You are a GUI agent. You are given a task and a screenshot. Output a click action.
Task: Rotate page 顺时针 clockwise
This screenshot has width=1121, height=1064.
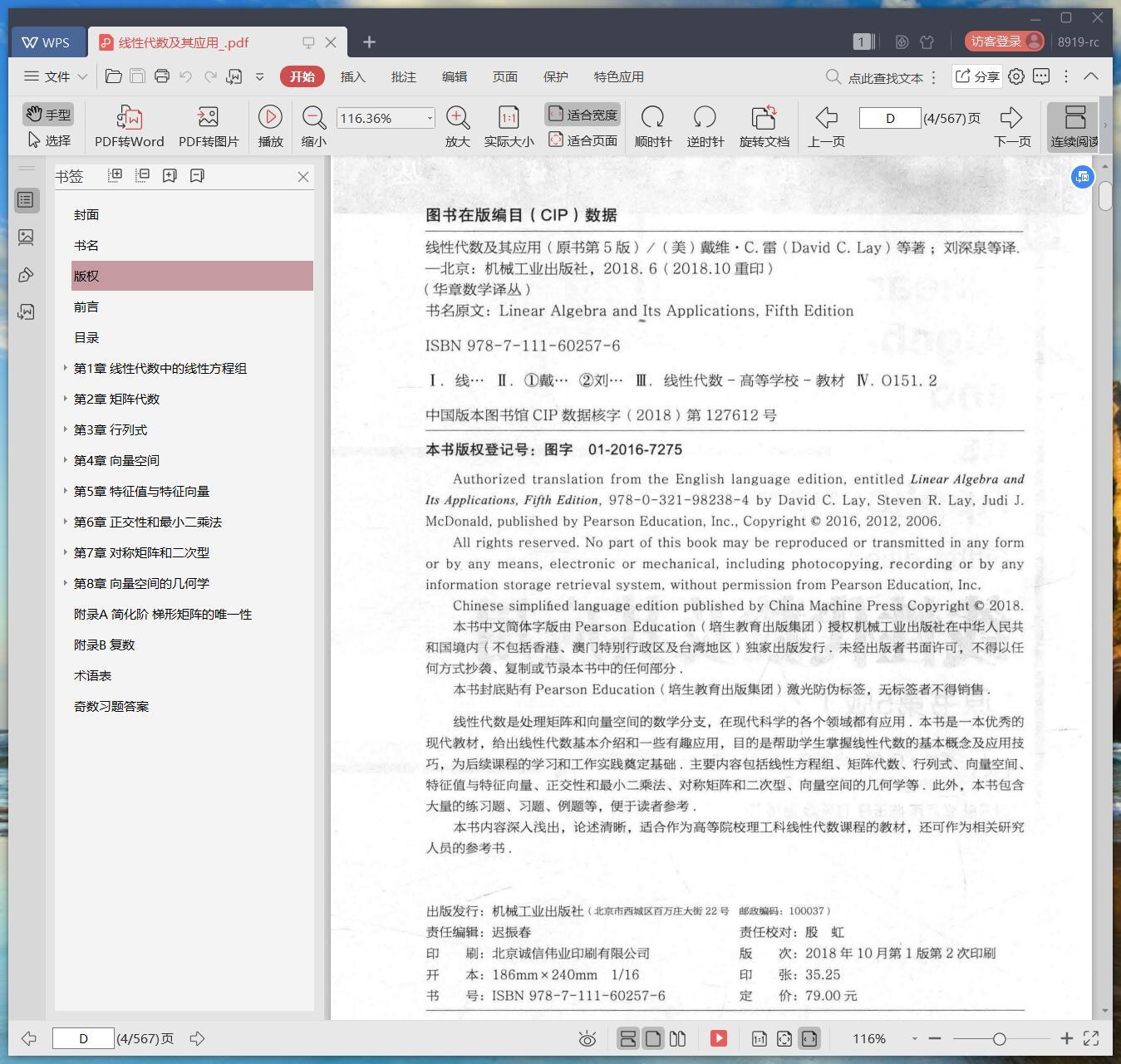pos(653,126)
